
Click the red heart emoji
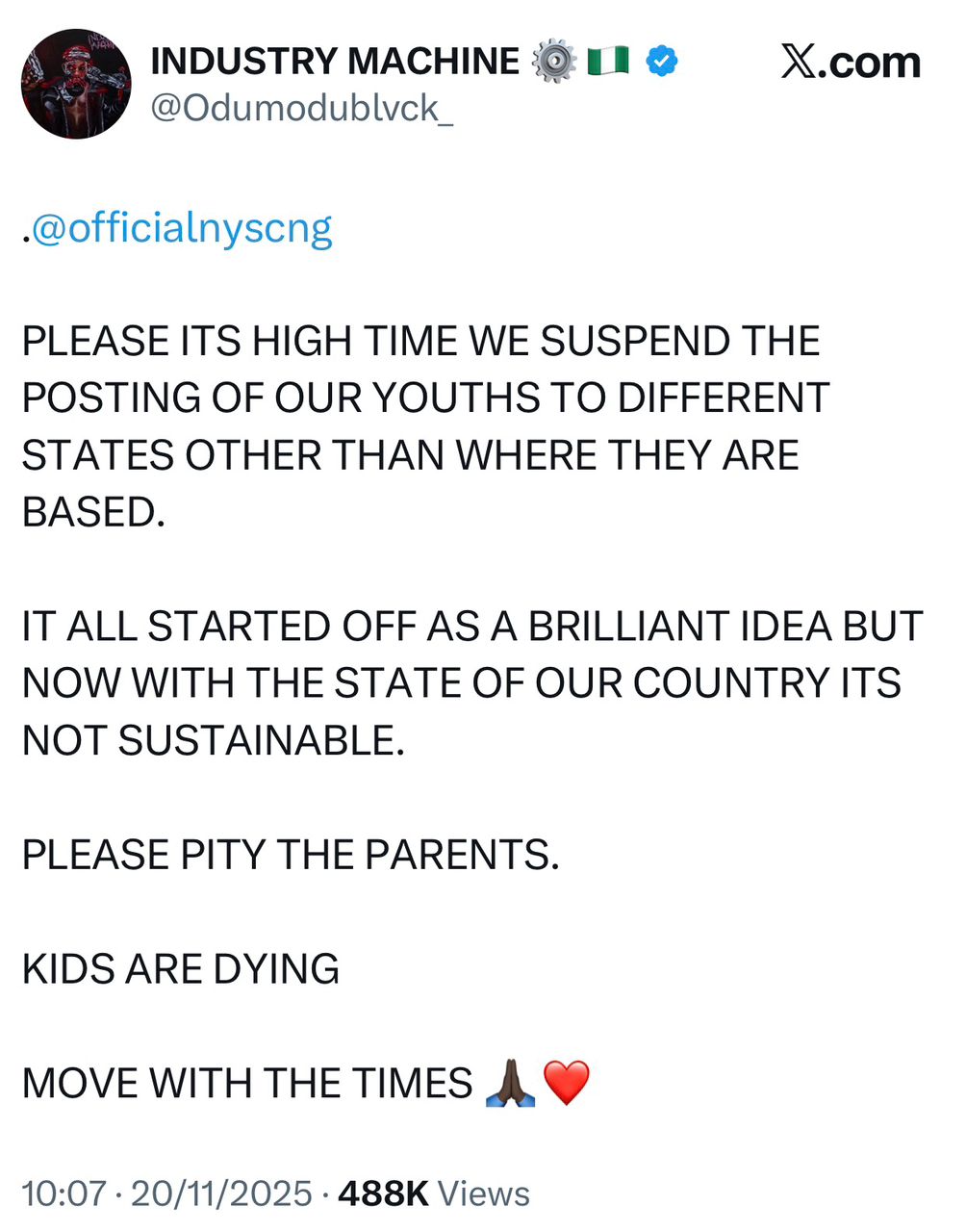[x=566, y=1083]
